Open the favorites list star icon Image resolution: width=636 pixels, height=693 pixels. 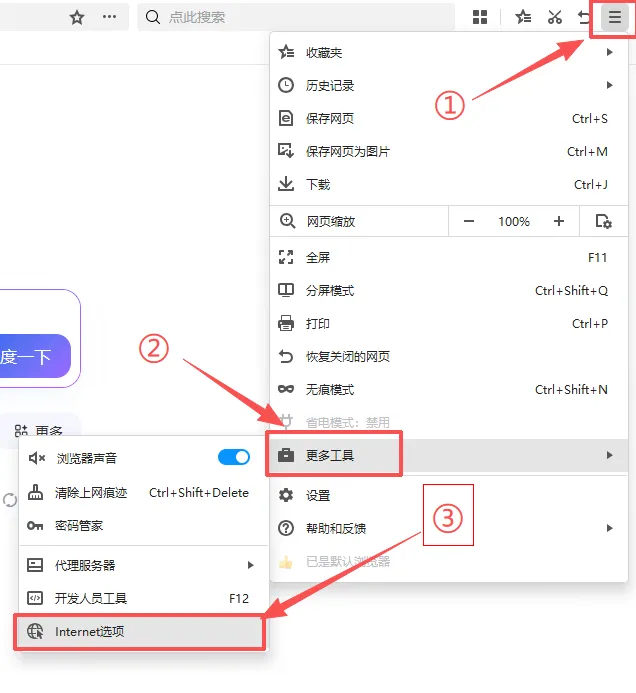click(523, 17)
